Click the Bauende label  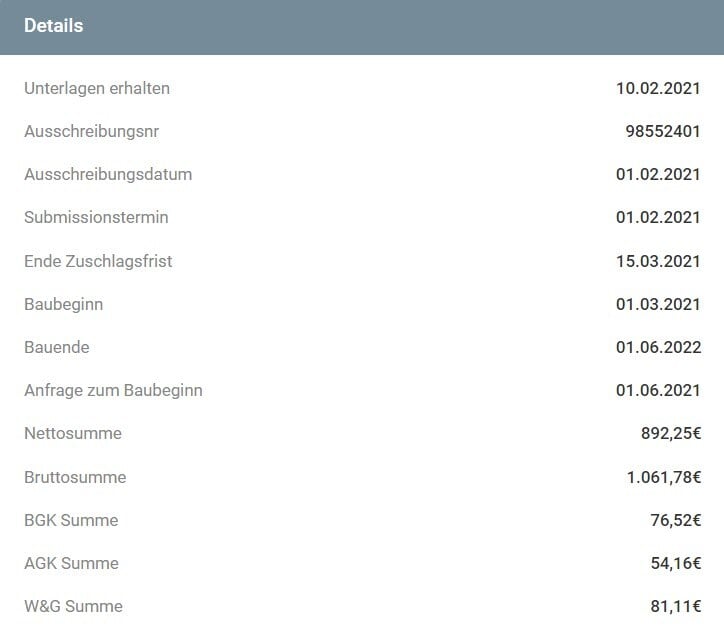(57, 347)
